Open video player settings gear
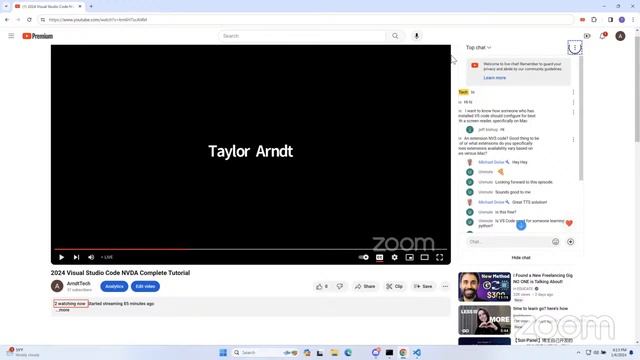This screenshot has height=360, width=640. (394, 257)
